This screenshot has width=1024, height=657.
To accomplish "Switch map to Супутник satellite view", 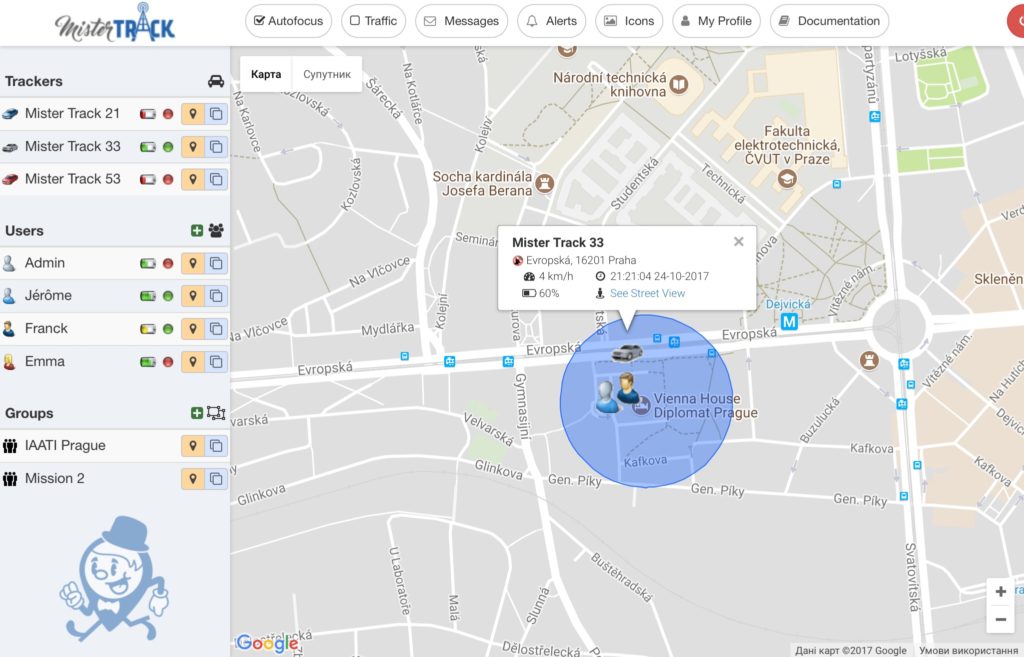I will click(327, 74).
